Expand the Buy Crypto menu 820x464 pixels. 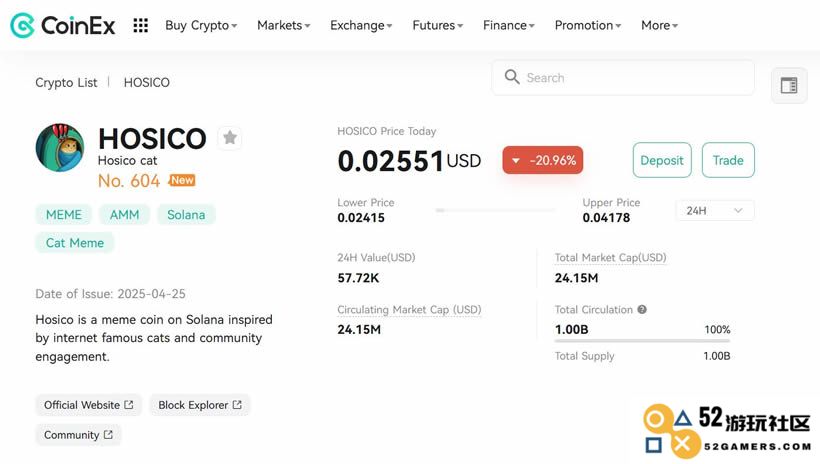(201, 25)
